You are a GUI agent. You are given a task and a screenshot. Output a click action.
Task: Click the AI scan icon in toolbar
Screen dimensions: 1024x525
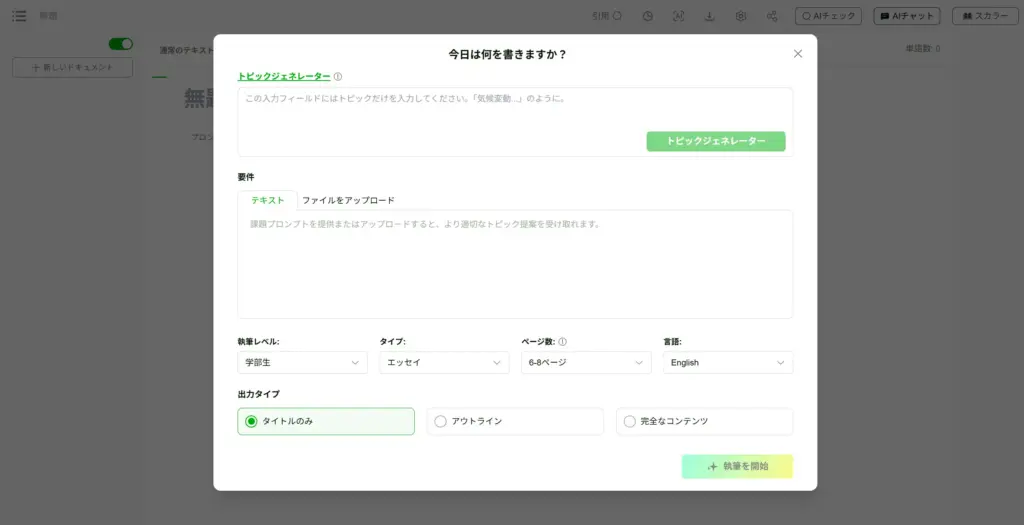pyautogui.click(x=679, y=16)
